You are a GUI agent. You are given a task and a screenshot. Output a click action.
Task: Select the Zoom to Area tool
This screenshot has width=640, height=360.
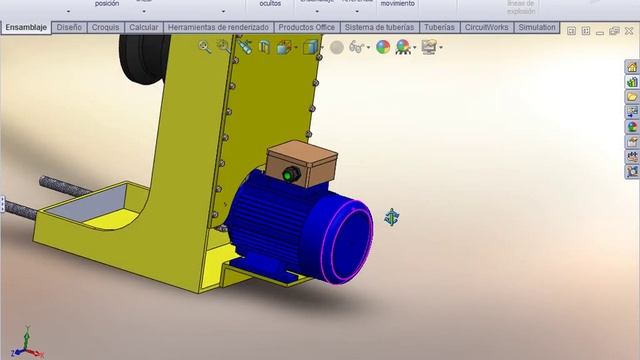(223, 47)
